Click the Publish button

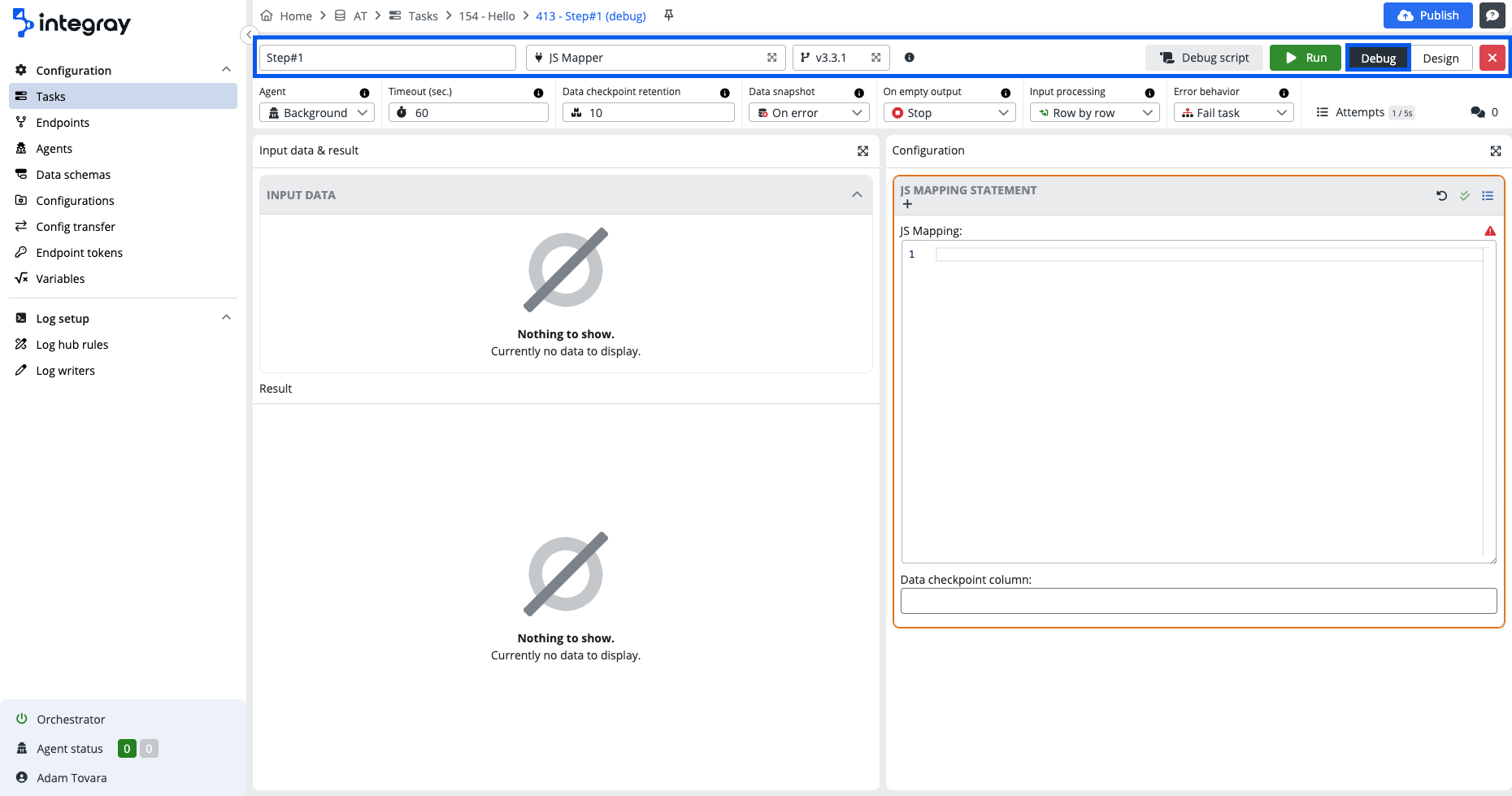[1427, 15]
